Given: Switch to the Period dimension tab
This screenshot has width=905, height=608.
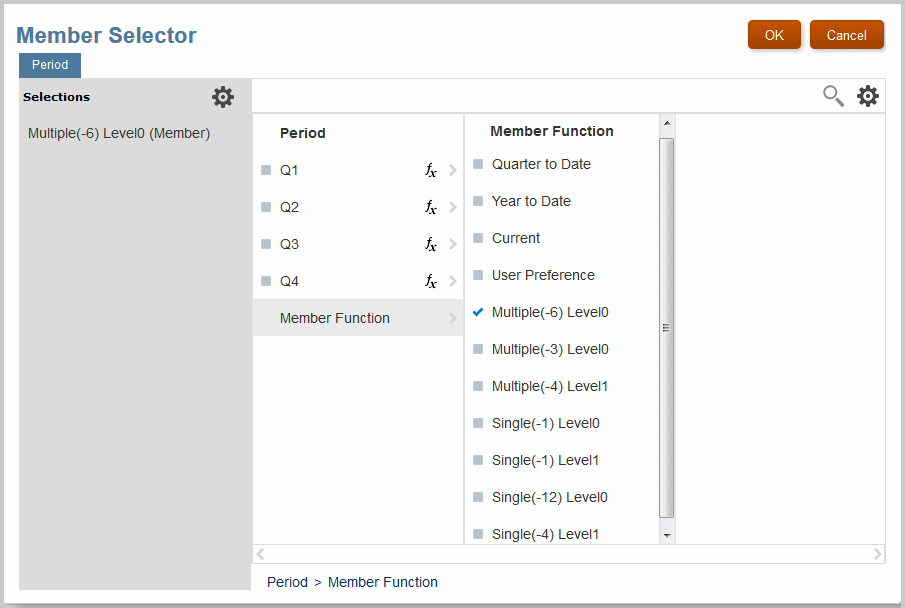Looking at the screenshot, I should point(50,65).
